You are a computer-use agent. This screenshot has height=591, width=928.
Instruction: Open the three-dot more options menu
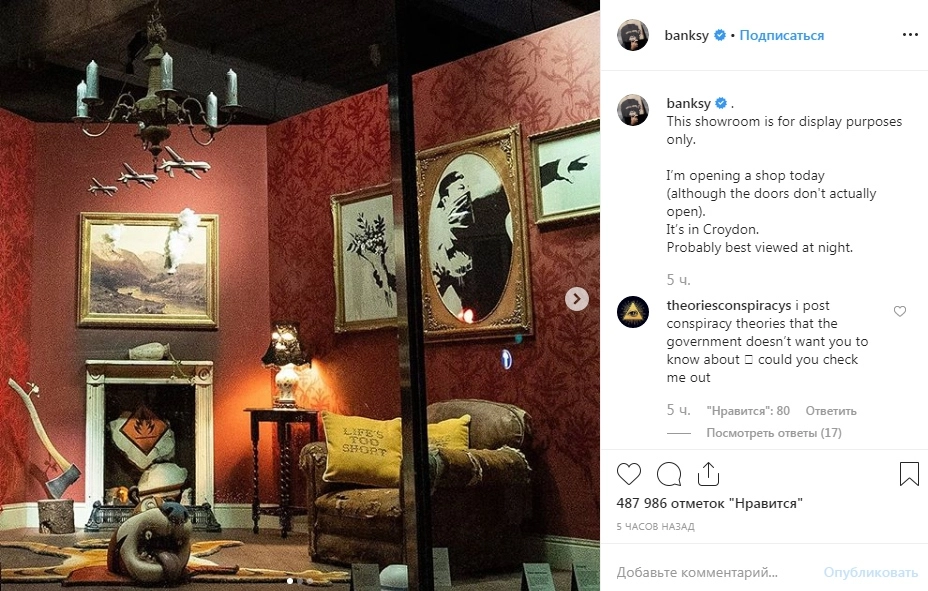[x=910, y=35]
